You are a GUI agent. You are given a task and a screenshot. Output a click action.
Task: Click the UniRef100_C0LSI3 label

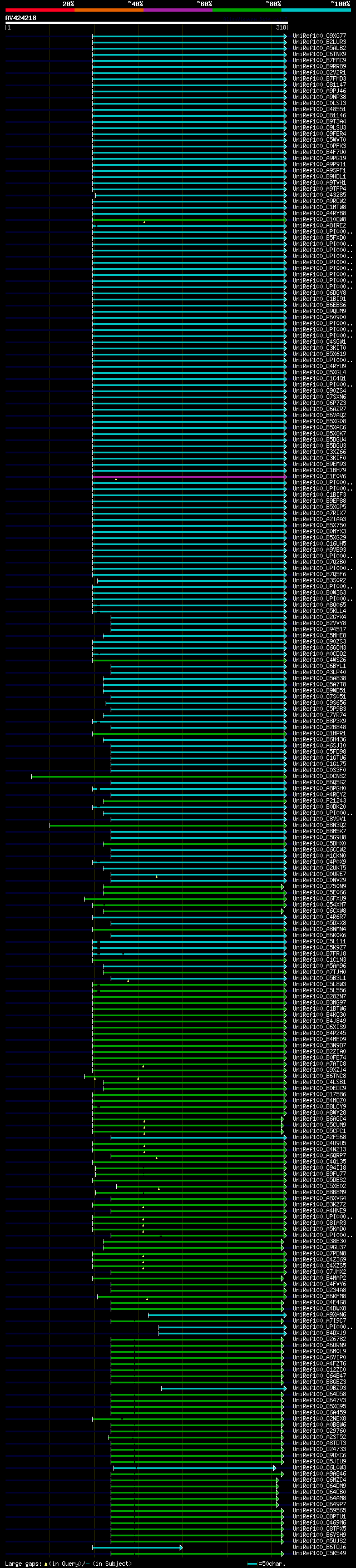(319, 103)
